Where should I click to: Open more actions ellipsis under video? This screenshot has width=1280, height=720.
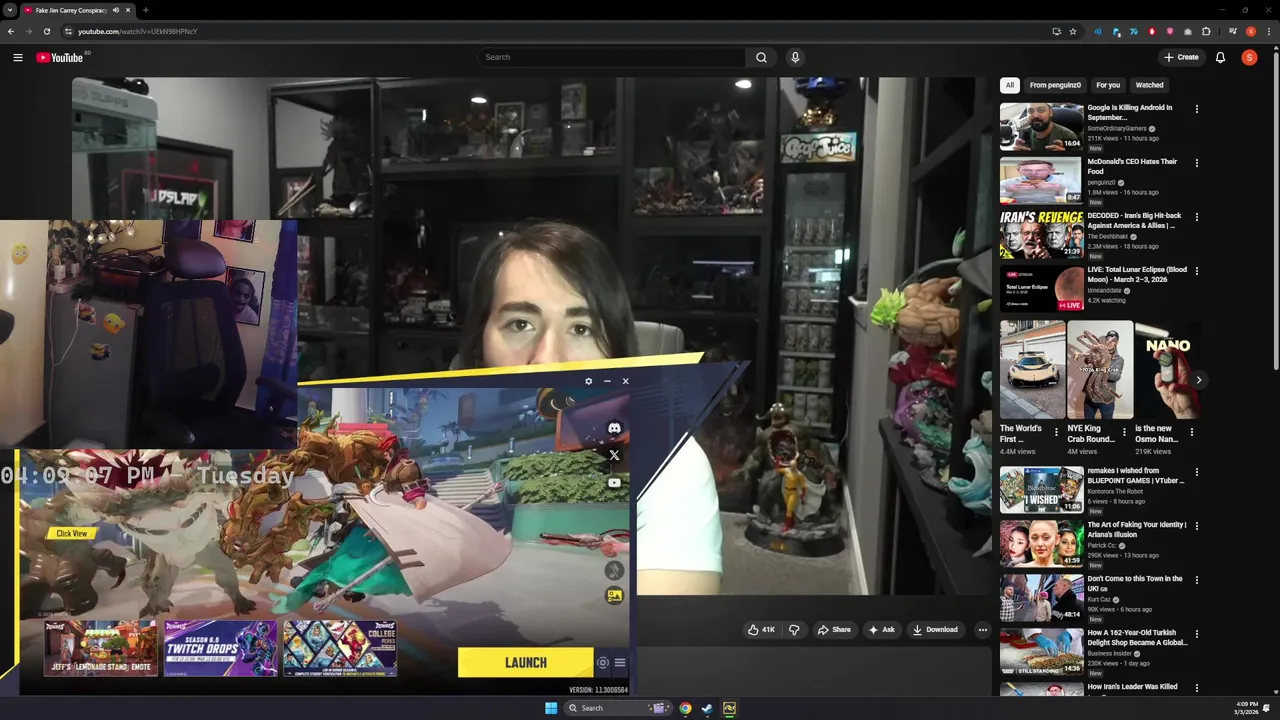pyautogui.click(x=982, y=630)
